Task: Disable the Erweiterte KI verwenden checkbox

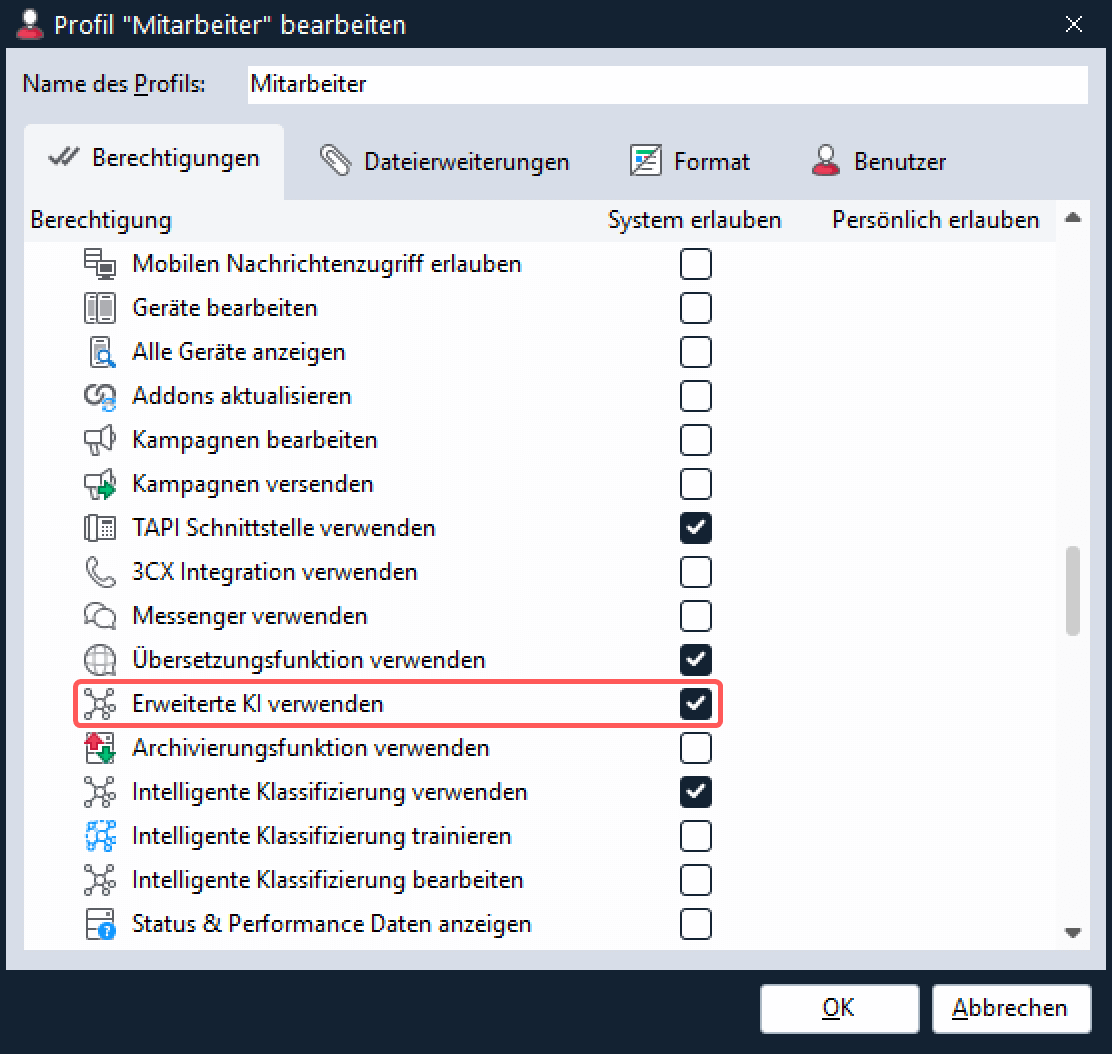Action: tap(695, 704)
